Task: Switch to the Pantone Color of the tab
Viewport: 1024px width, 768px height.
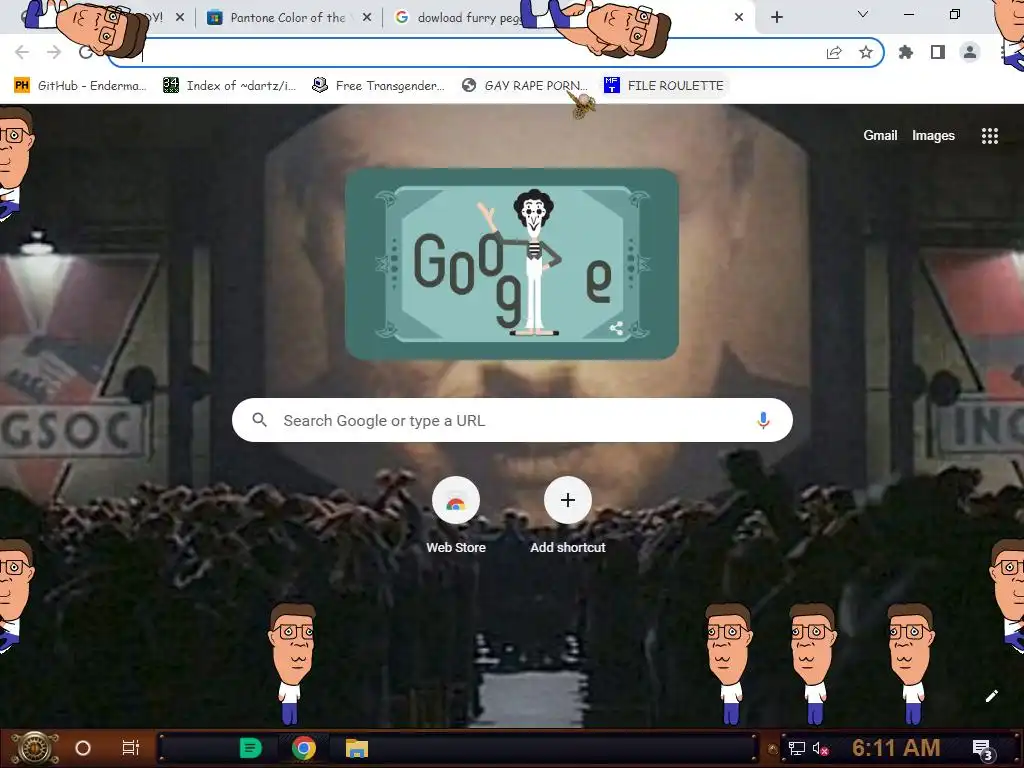Action: 287,18
